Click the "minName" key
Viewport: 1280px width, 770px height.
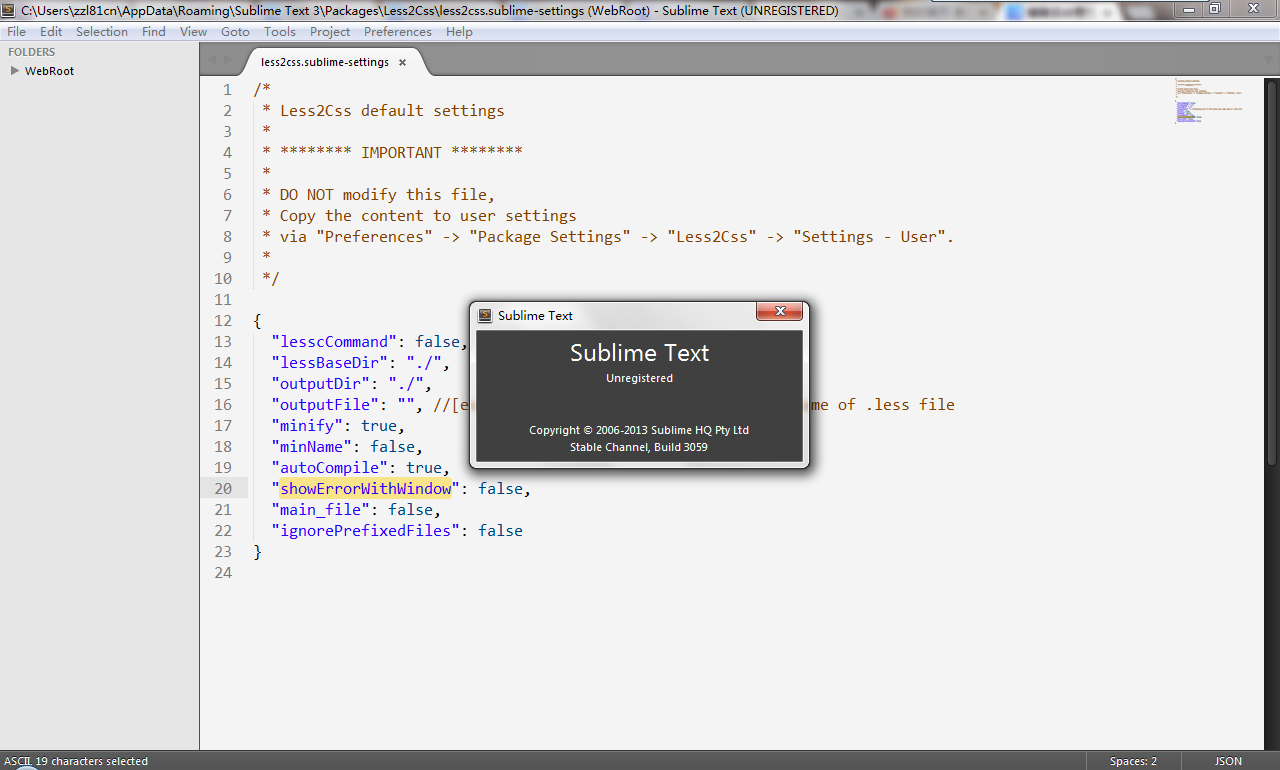tap(312, 446)
